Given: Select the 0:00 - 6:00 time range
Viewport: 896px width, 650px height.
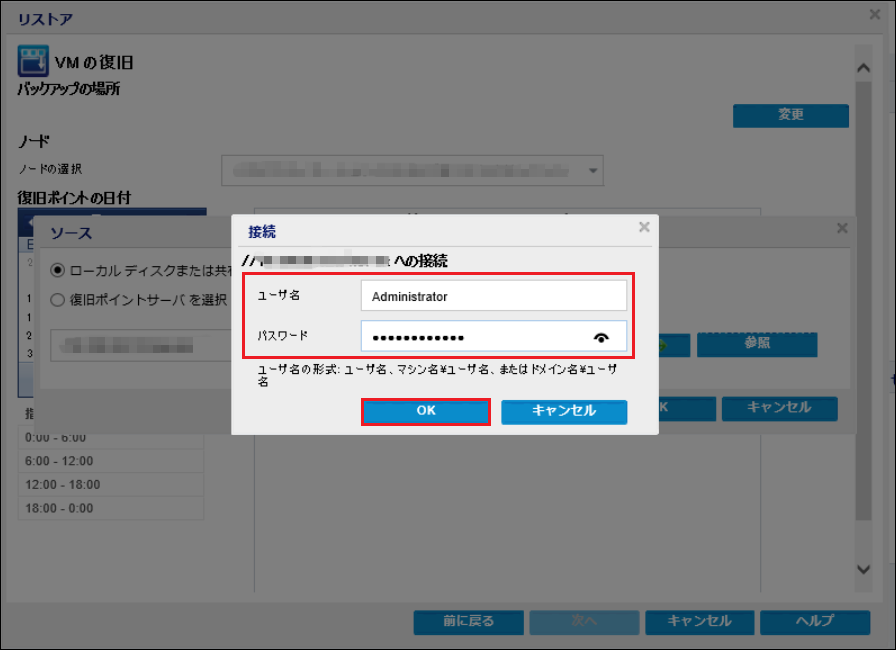Looking at the screenshot, I should pyautogui.click(x=111, y=438).
